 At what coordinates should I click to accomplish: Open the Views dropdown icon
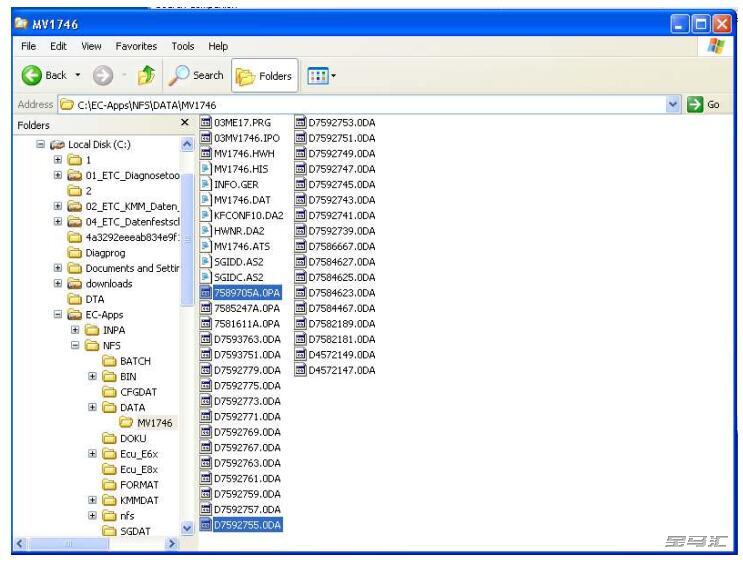317,76
